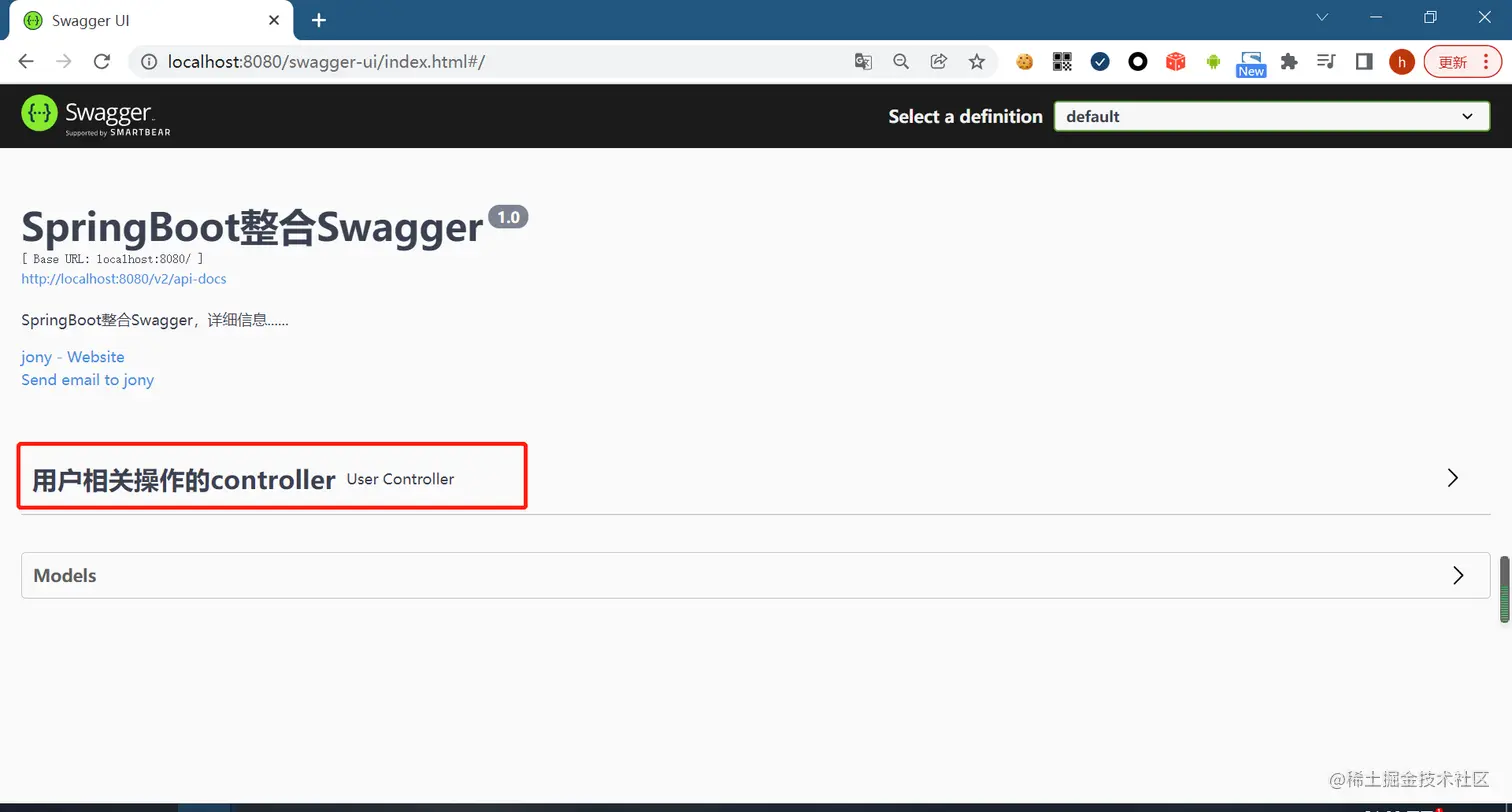The image size is (1512, 812).
Task: Click the translate page icon
Action: pos(863,62)
